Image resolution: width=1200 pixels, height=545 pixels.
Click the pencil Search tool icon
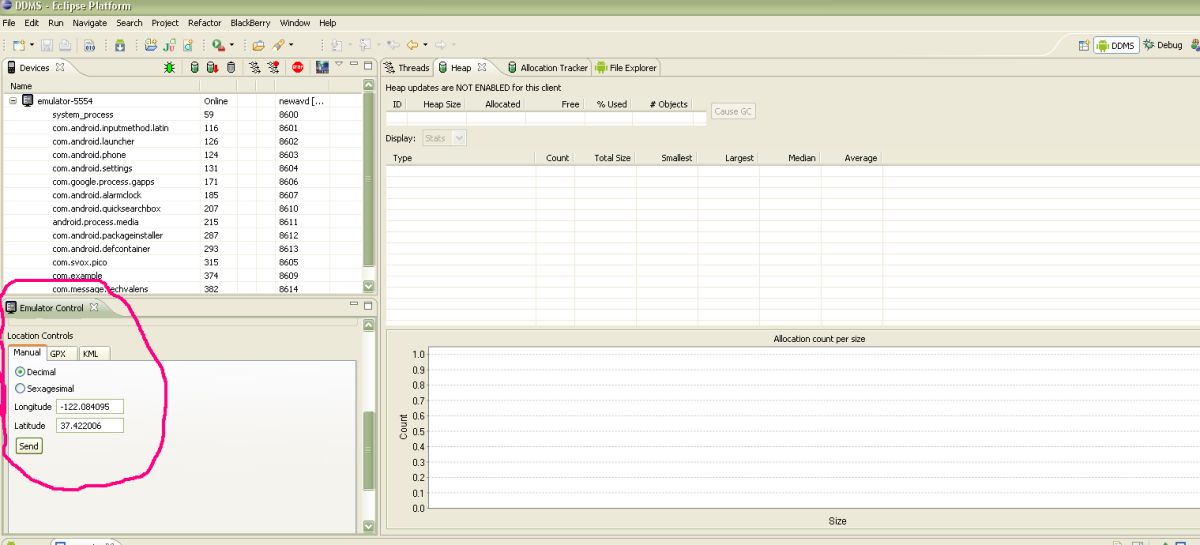coord(279,45)
